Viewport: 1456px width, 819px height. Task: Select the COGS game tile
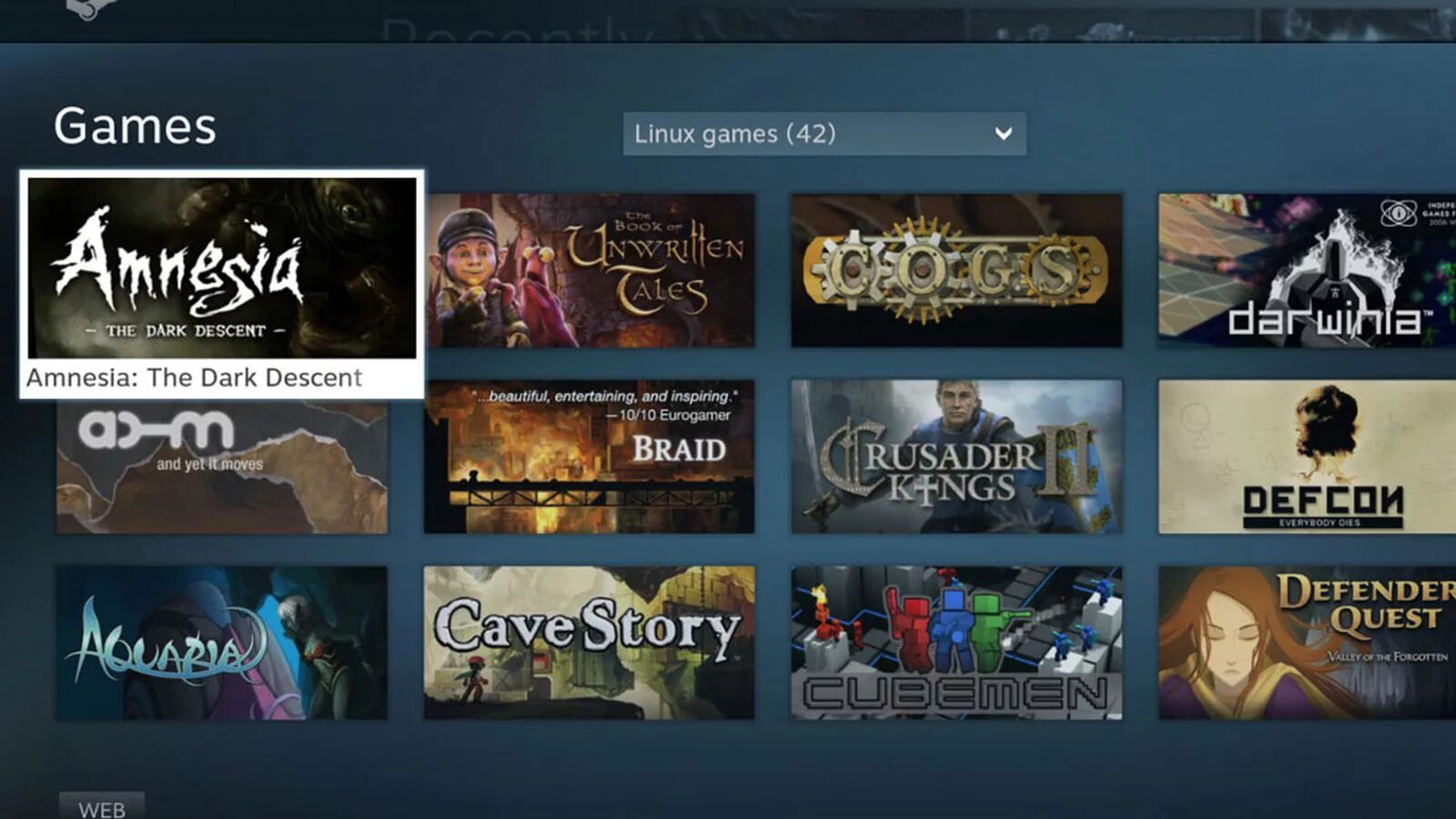(956, 270)
